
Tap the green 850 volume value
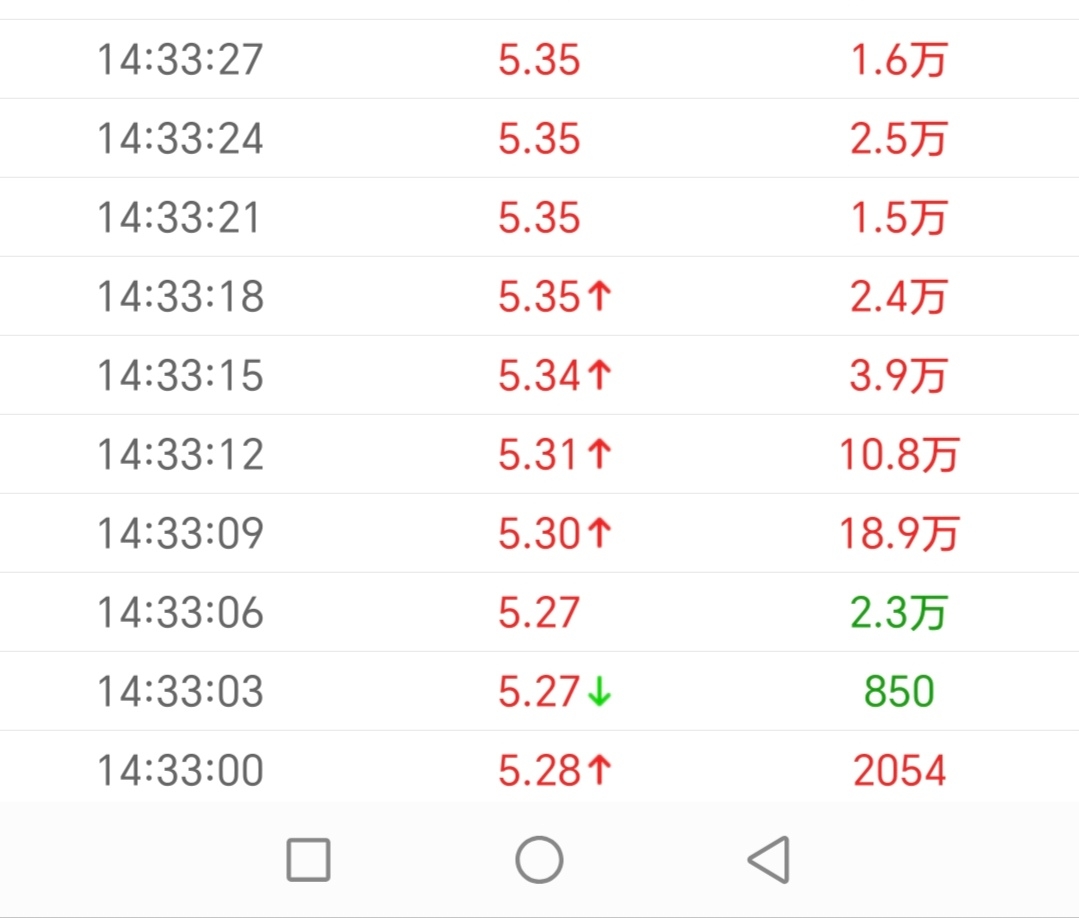point(899,691)
